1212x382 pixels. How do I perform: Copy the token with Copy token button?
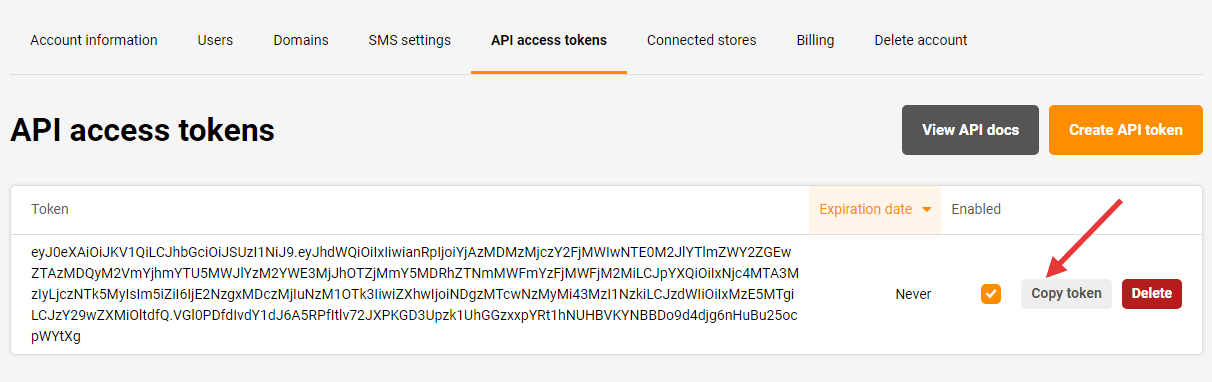(x=1066, y=294)
